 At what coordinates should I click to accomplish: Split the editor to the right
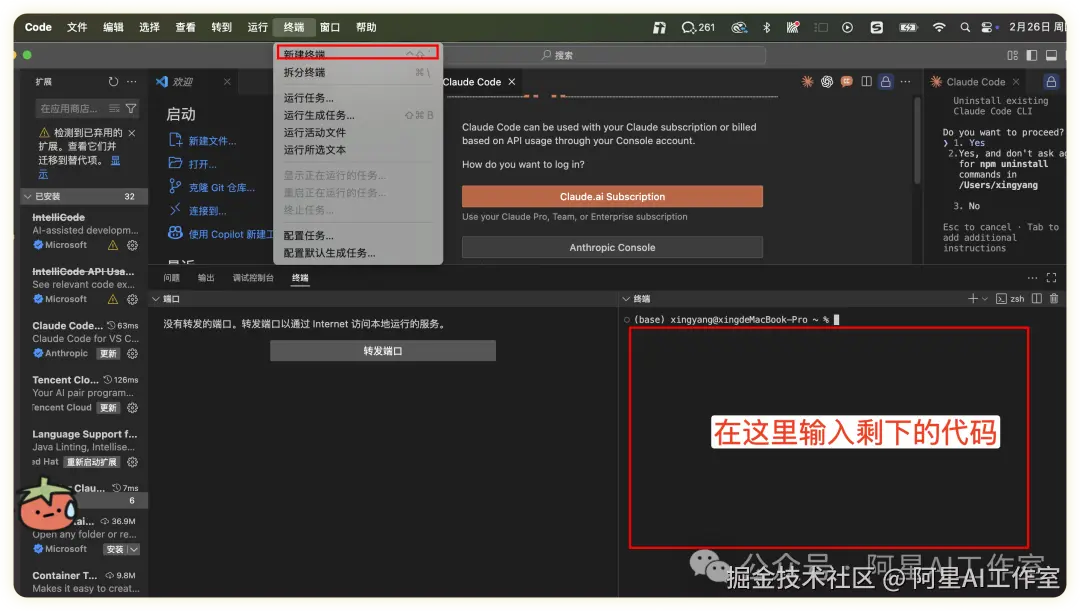[x=866, y=81]
